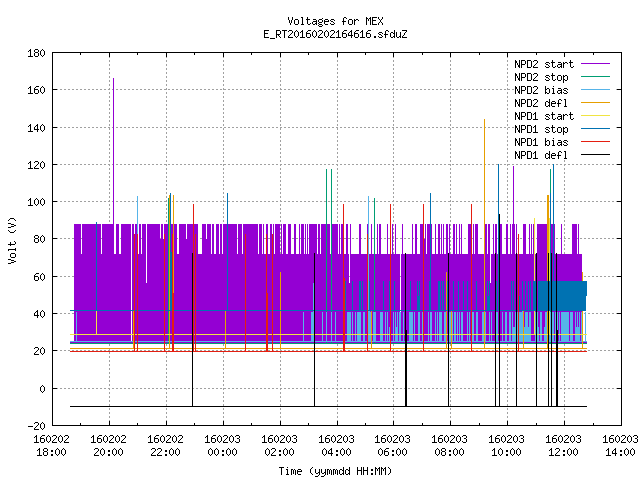Select the red NPD1 bias legend line
Image resolution: width=640 pixels, height=480 pixels.
tap(595, 142)
